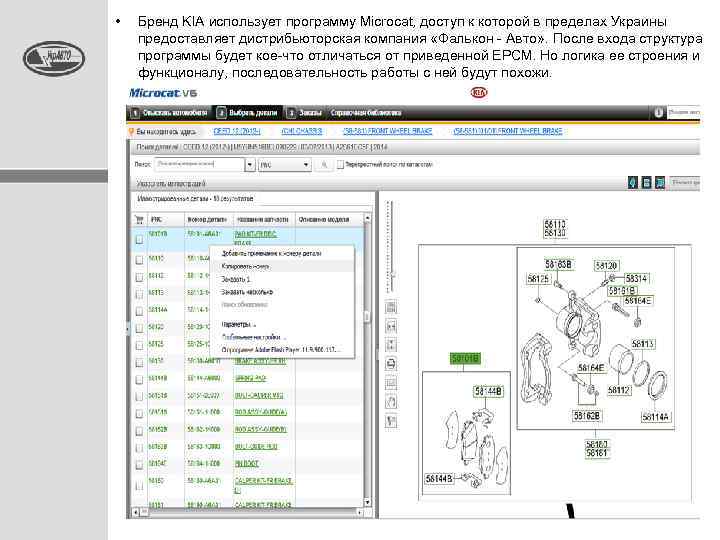Tick the checkbox for row 58114A
The height and width of the screenshot is (540, 720).
tap(139, 311)
